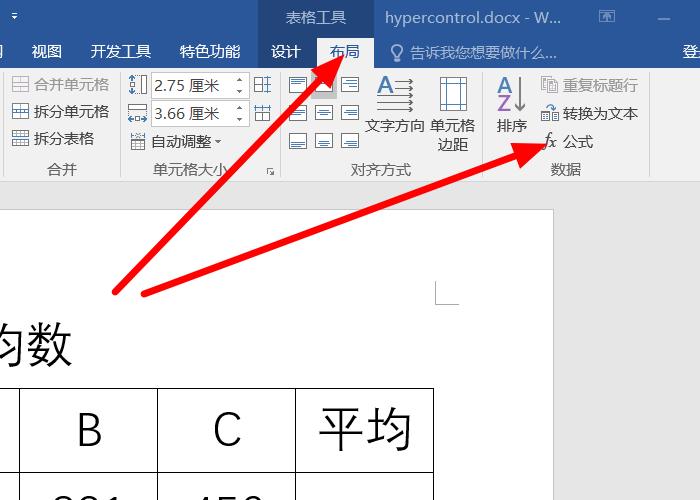700x500 pixels.
Task: Open the Developer (开发工具) tab
Action: tap(121, 52)
